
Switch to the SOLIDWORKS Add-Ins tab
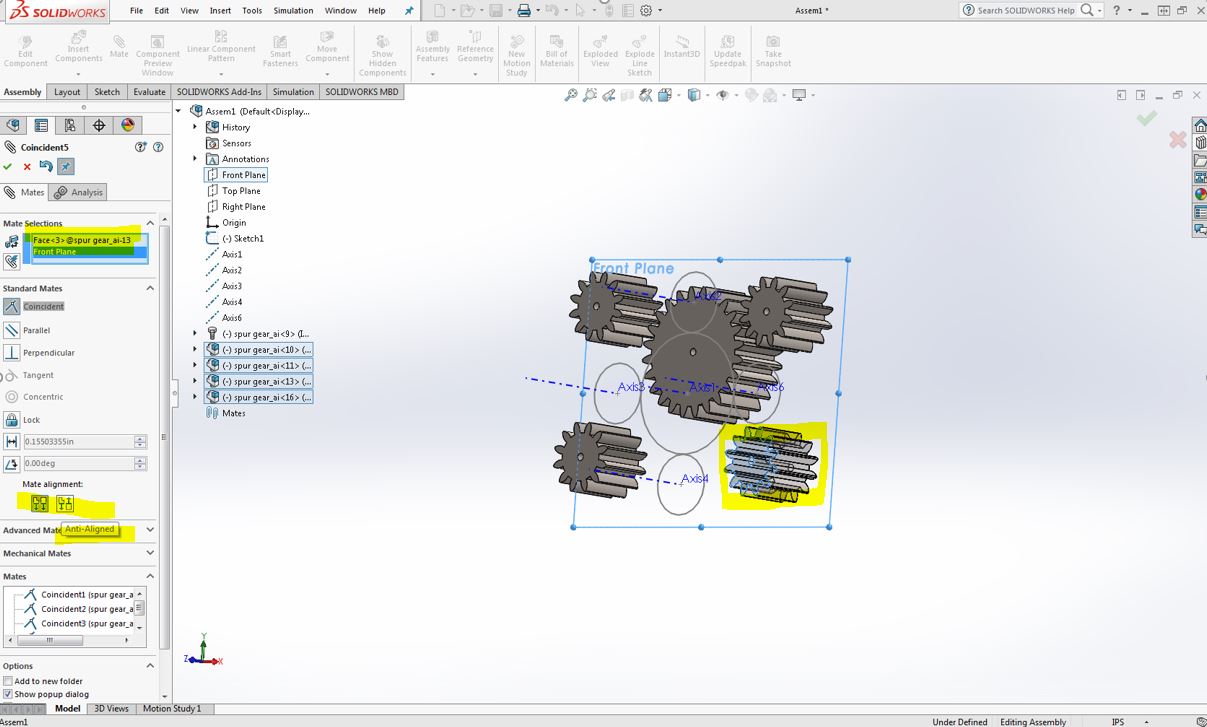[219, 92]
